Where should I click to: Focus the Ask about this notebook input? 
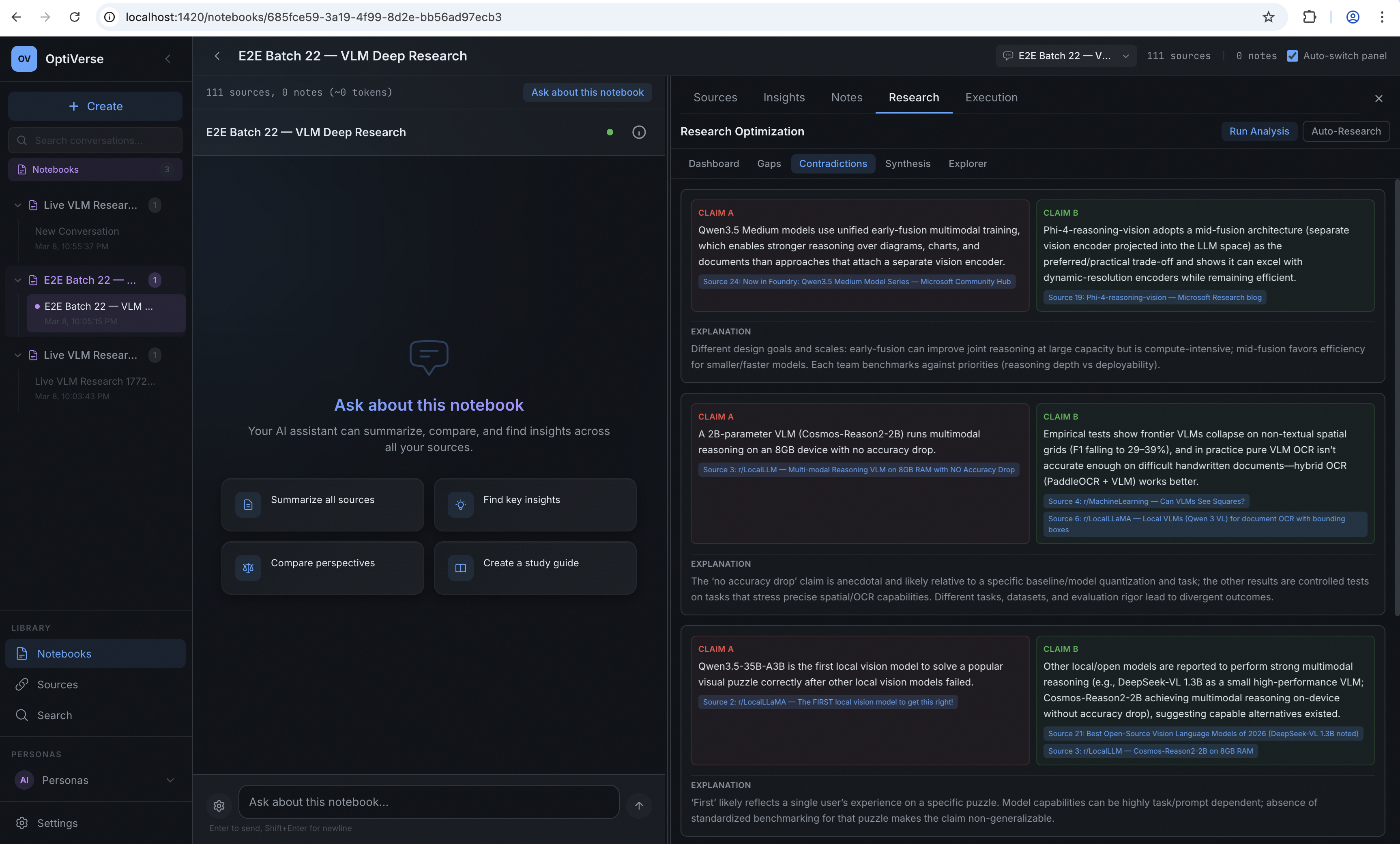coord(429,801)
